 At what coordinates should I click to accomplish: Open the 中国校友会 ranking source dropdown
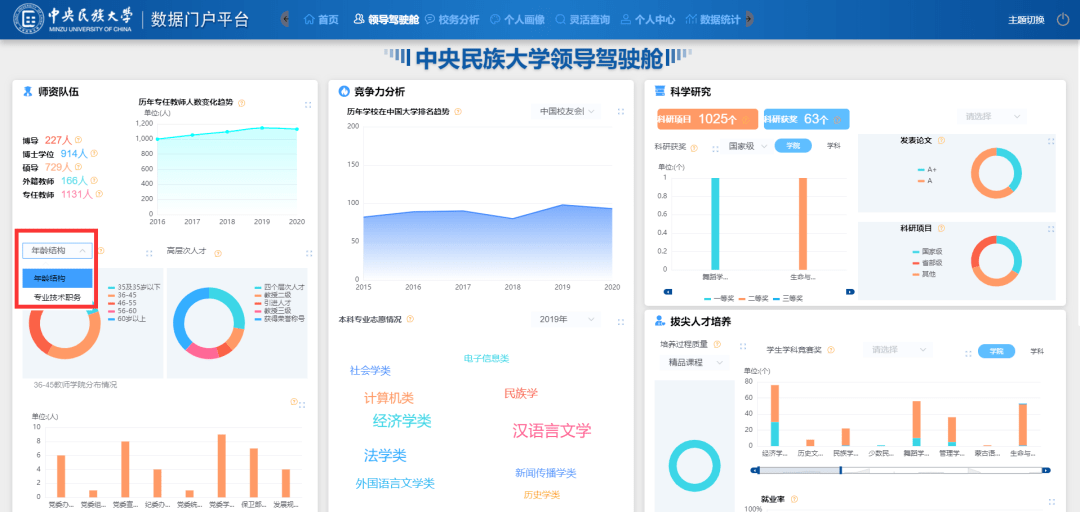pyautogui.click(x=566, y=112)
